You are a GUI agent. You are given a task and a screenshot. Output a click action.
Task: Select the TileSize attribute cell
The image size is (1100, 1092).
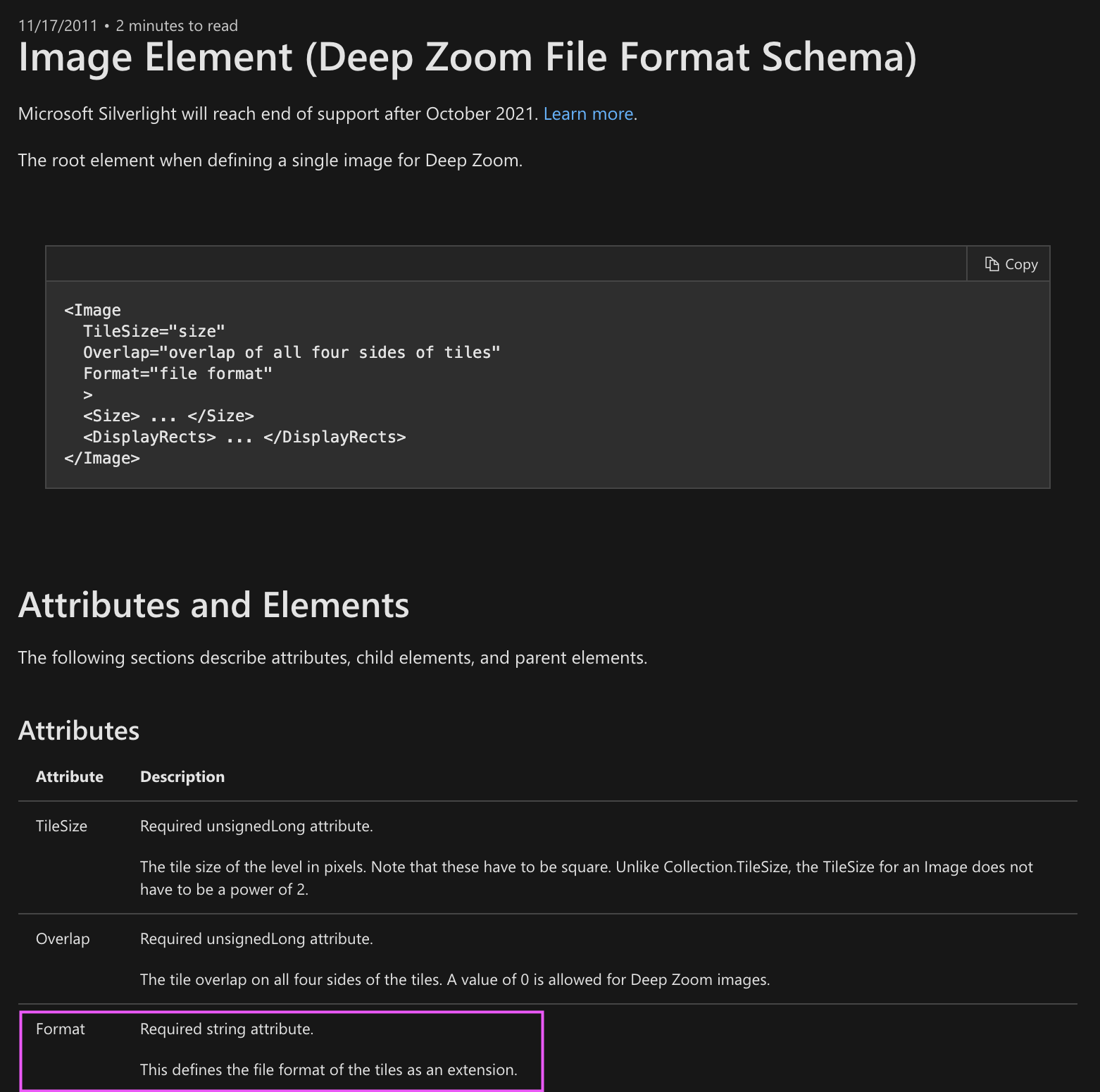point(62,826)
